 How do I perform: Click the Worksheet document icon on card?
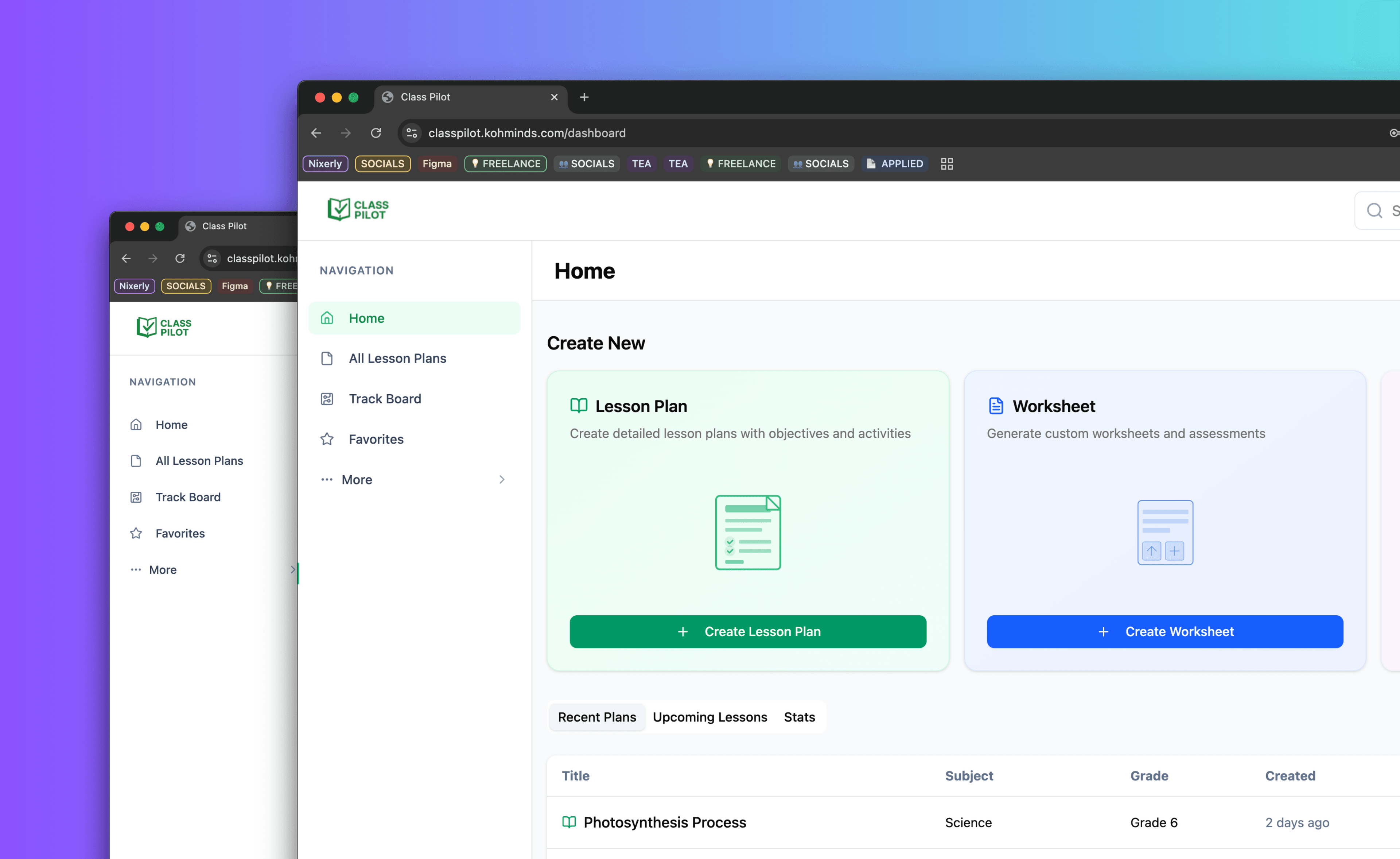(x=995, y=406)
